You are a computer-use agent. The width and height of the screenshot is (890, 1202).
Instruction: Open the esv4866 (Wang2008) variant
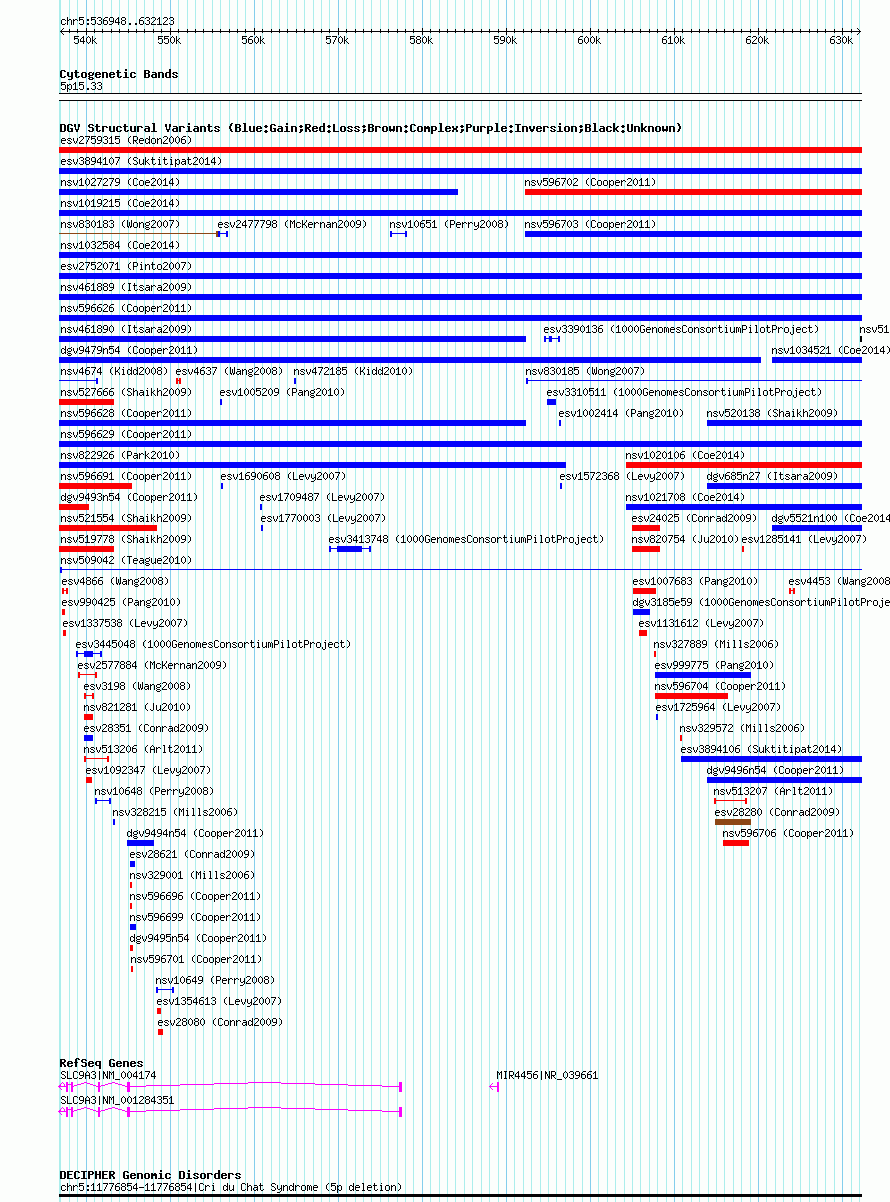coord(115,581)
